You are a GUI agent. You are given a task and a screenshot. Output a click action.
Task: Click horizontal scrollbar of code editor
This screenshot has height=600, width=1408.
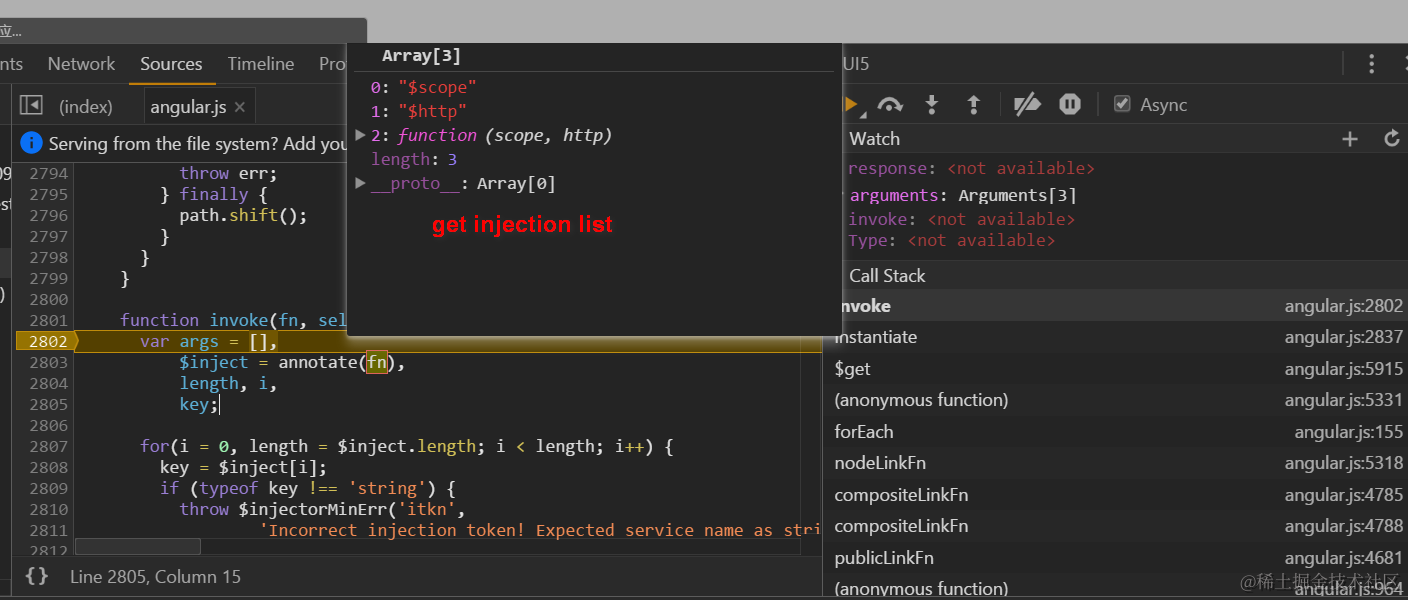[138, 546]
